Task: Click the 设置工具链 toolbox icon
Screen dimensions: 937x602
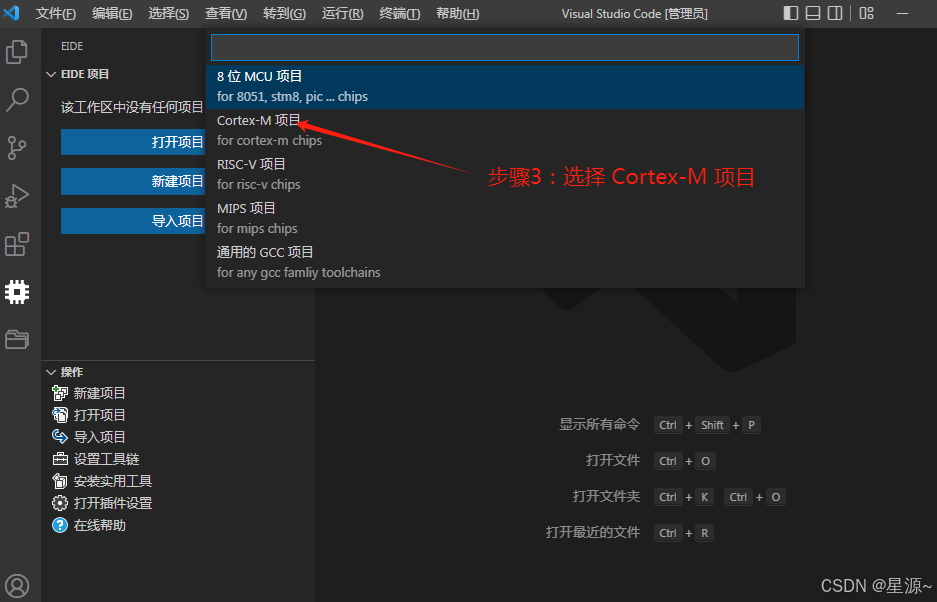Action: (60, 459)
